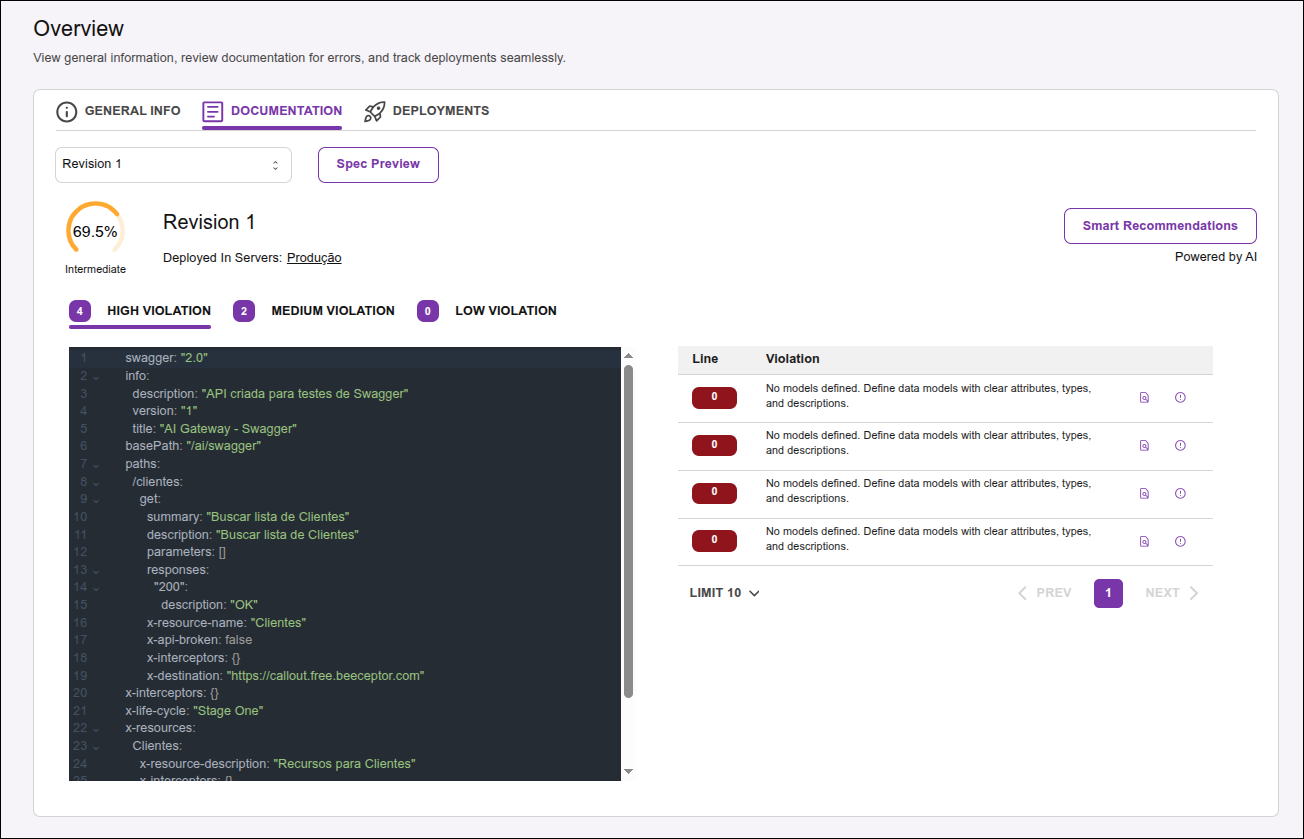Screen dimensions: 1304x839
Task: Click spec view icon on second violation row
Action: pos(1144,445)
